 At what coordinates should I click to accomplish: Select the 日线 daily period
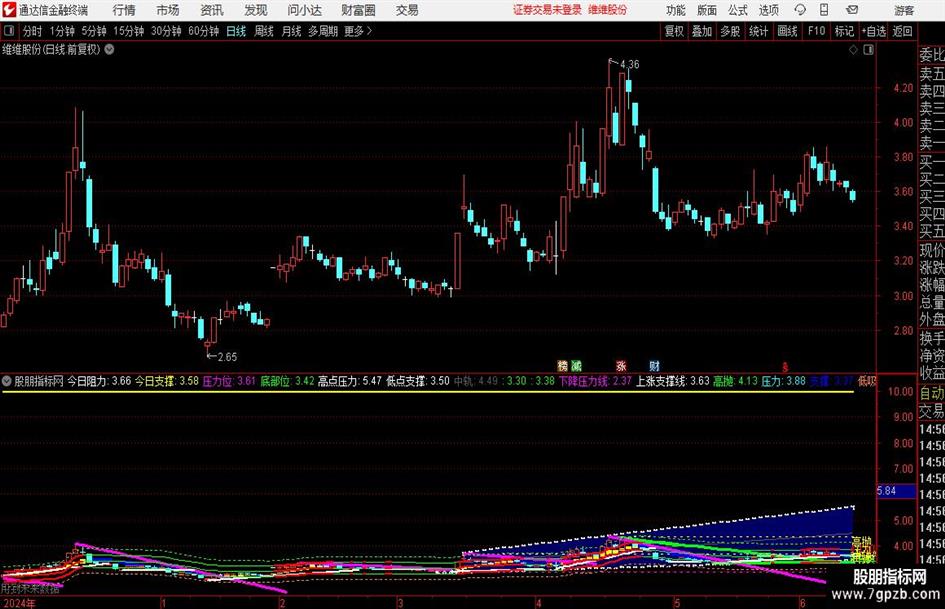(x=236, y=31)
